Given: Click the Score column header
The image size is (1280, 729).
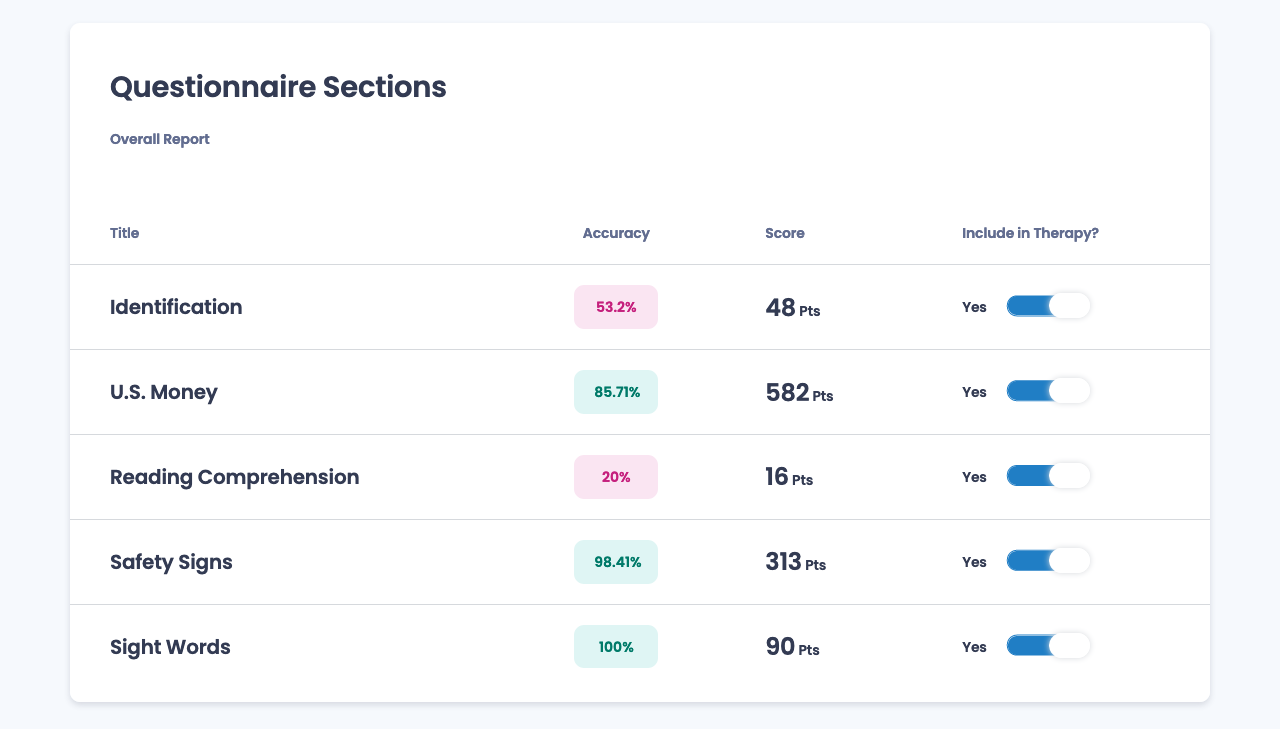Looking at the screenshot, I should (784, 233).
